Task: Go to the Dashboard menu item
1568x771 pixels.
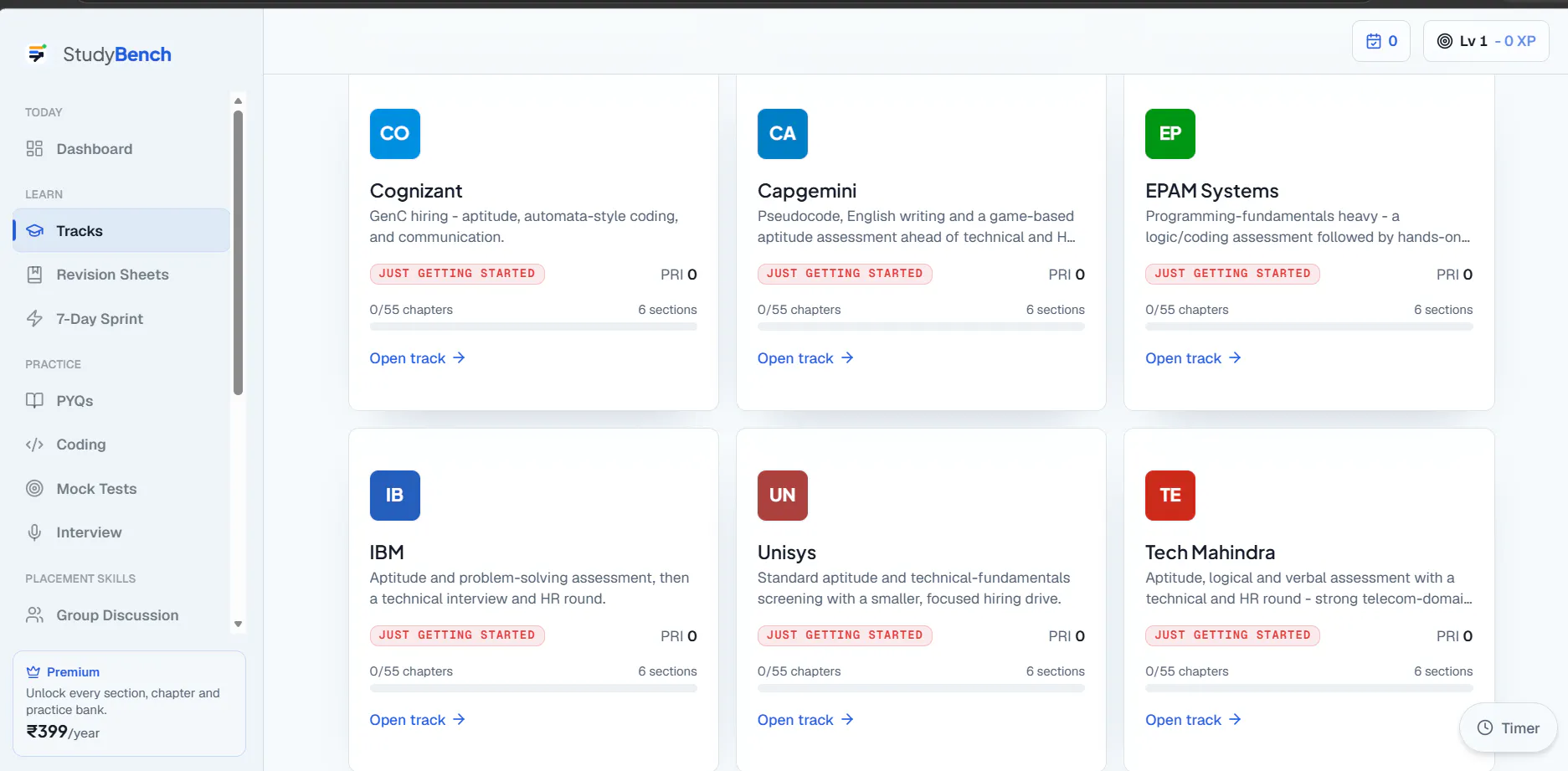Action: coord(121,149)
